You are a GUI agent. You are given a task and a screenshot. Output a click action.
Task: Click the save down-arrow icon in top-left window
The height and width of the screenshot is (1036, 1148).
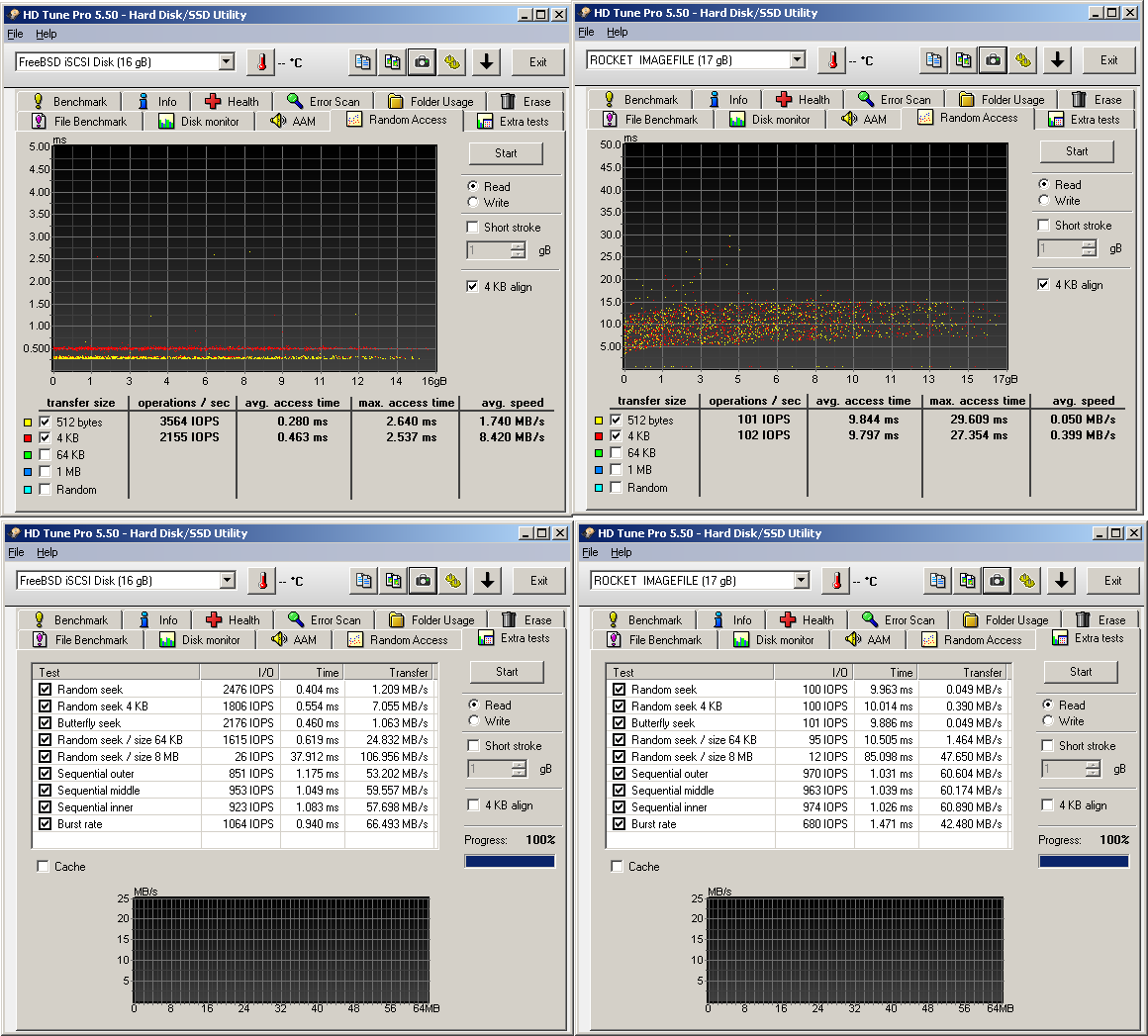tap(486, 62)
